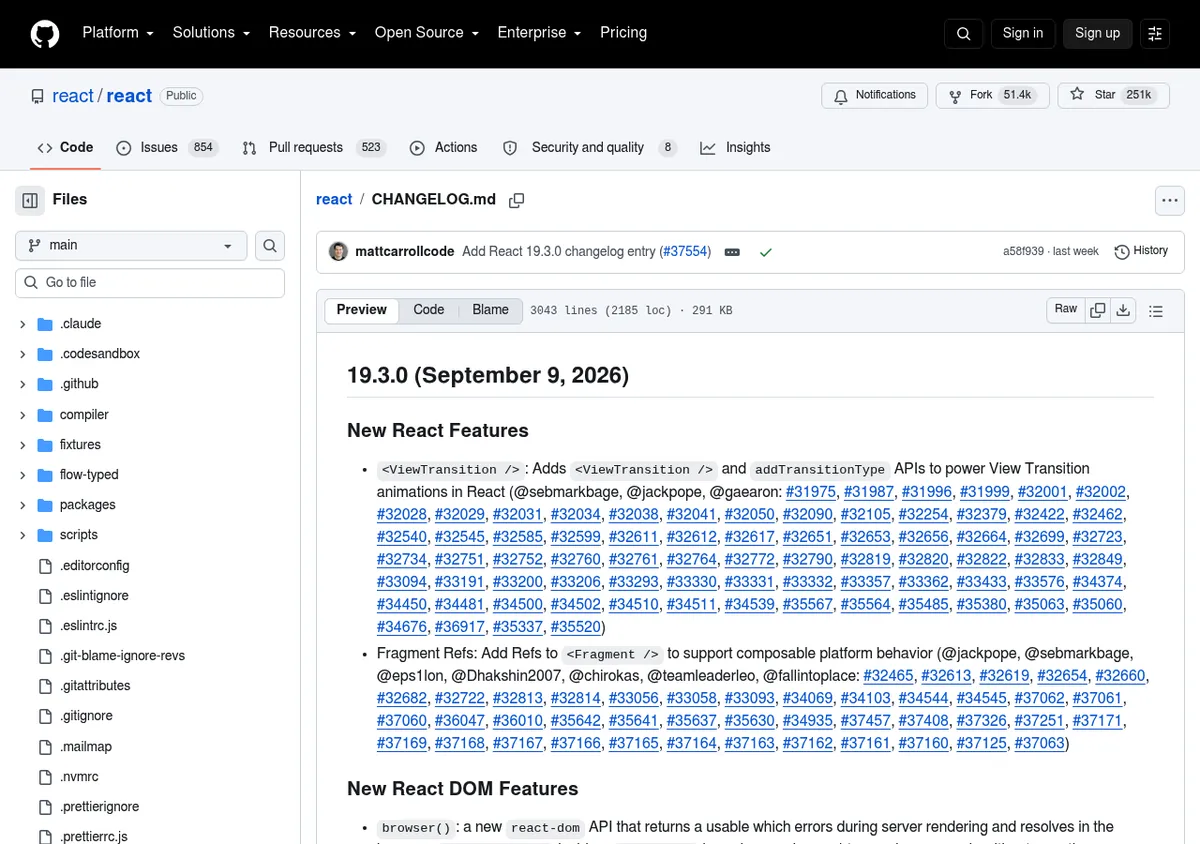
Task: View the green commit status checkmark
Action: [x=765, y=252]
